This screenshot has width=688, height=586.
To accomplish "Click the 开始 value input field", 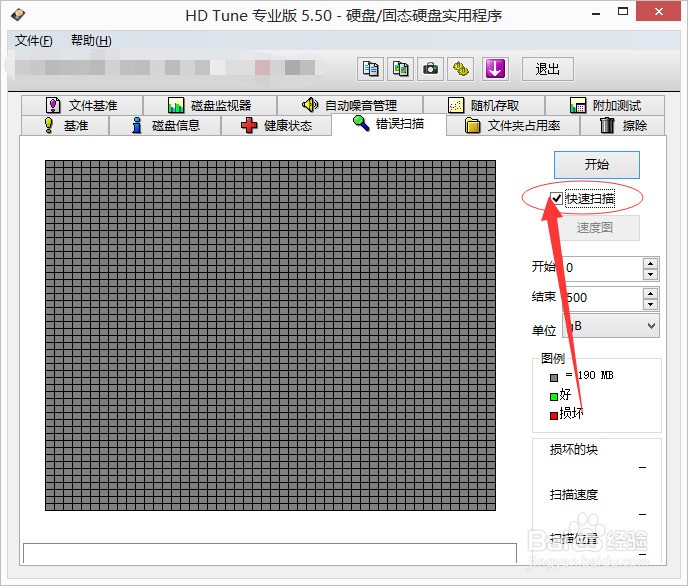I will tap(602, 268).
